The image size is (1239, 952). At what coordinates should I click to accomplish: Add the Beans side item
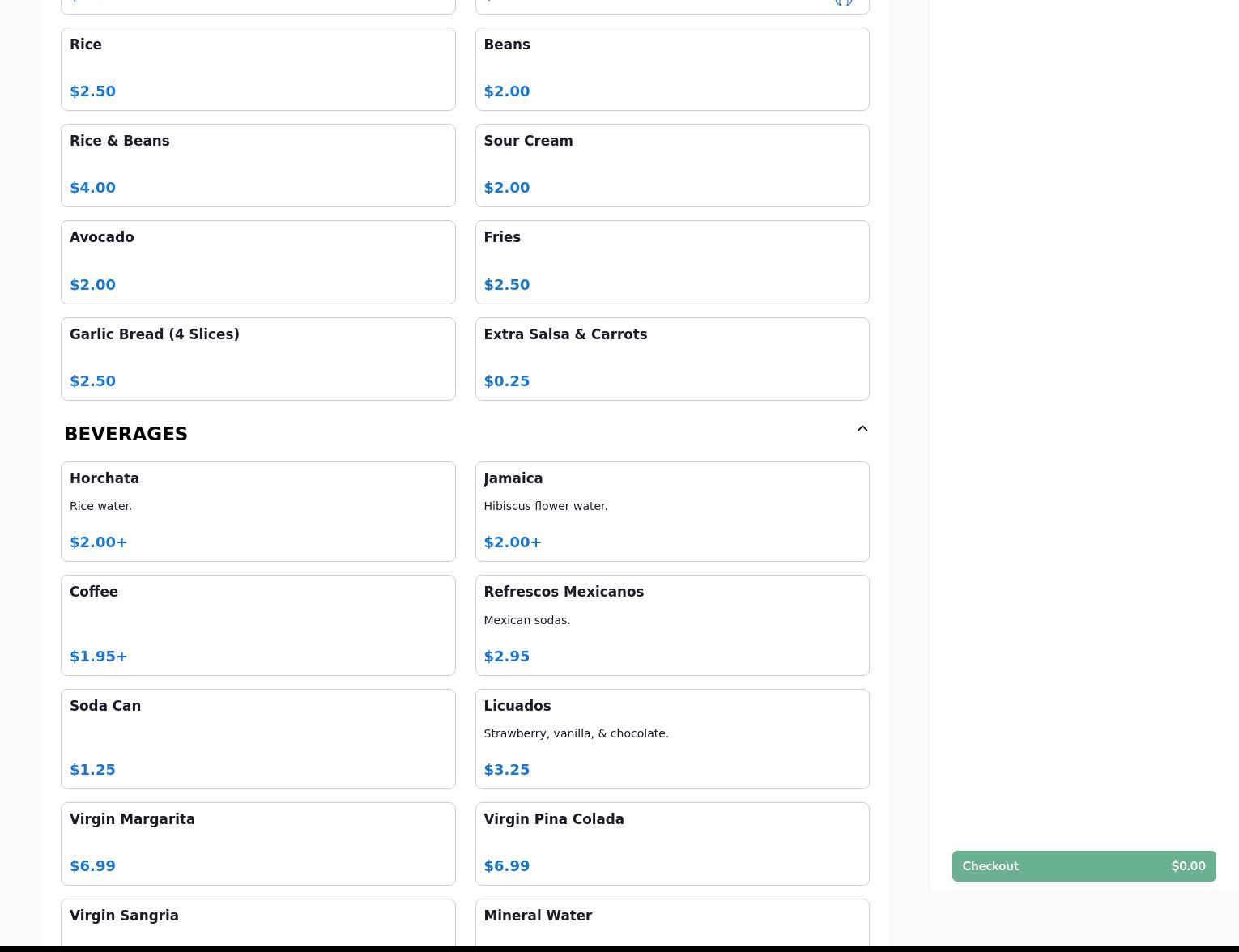tap(672, 70)
